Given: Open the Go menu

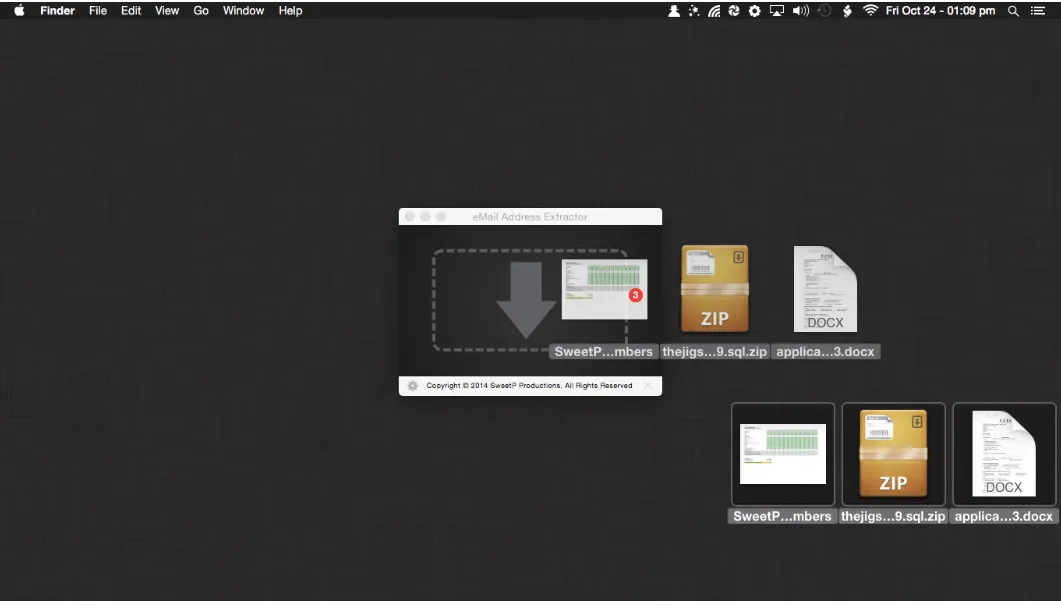Looking at the screenshot, I should (x=201, y=11).
